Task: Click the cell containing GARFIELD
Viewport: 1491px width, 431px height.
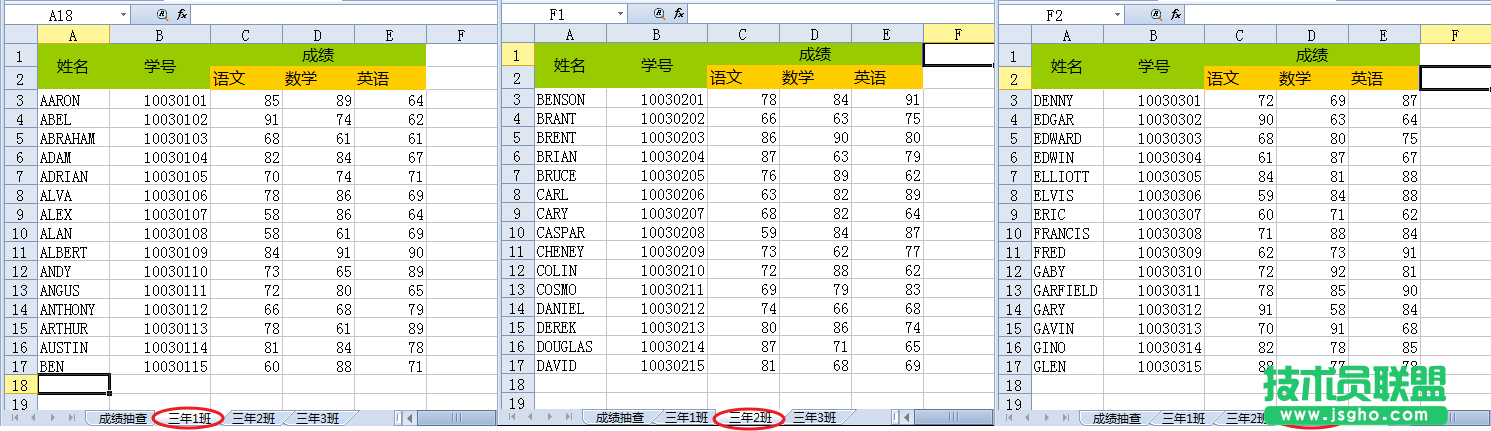Action: click(x=1067, y=290)
